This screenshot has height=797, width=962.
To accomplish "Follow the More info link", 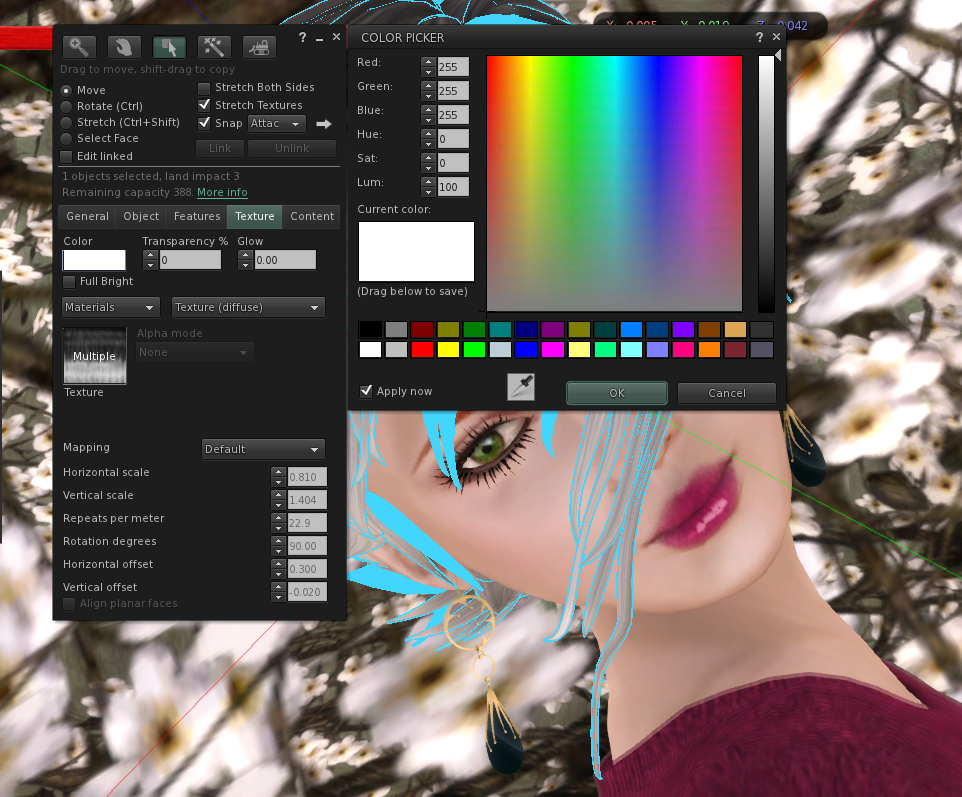I will coord(222,192).
